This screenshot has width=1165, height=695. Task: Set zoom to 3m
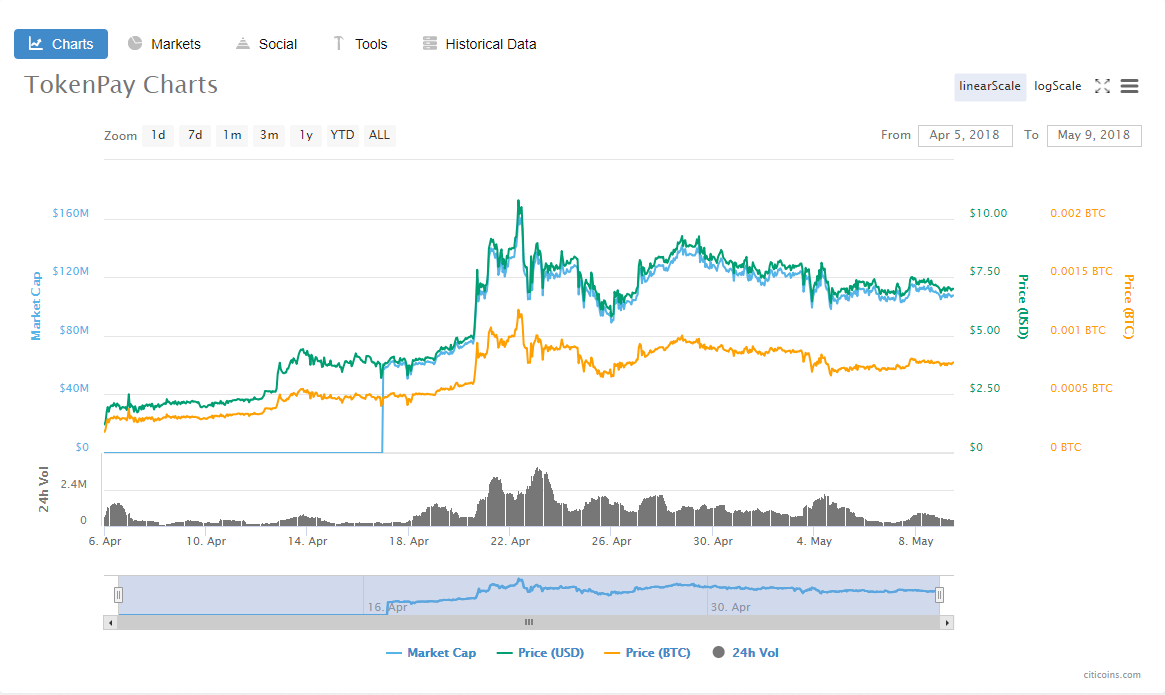(269, 135)
